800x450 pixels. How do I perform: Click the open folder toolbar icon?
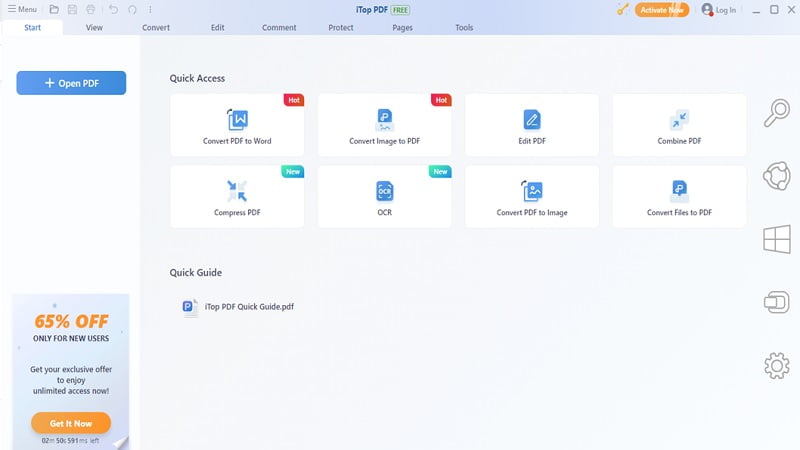click(x=54, y=9)
